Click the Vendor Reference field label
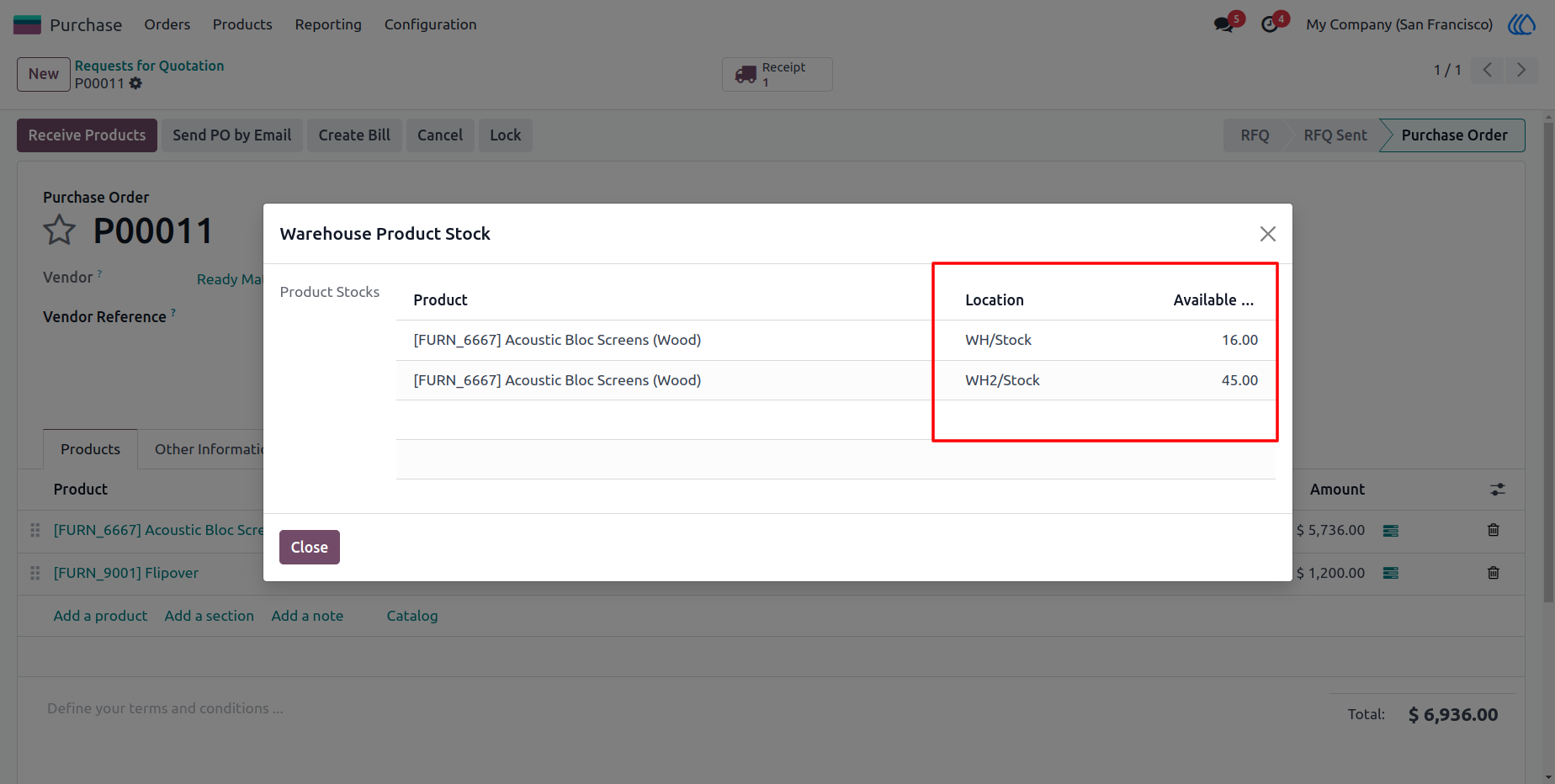 pyautogui.click(x=104, y=317)
